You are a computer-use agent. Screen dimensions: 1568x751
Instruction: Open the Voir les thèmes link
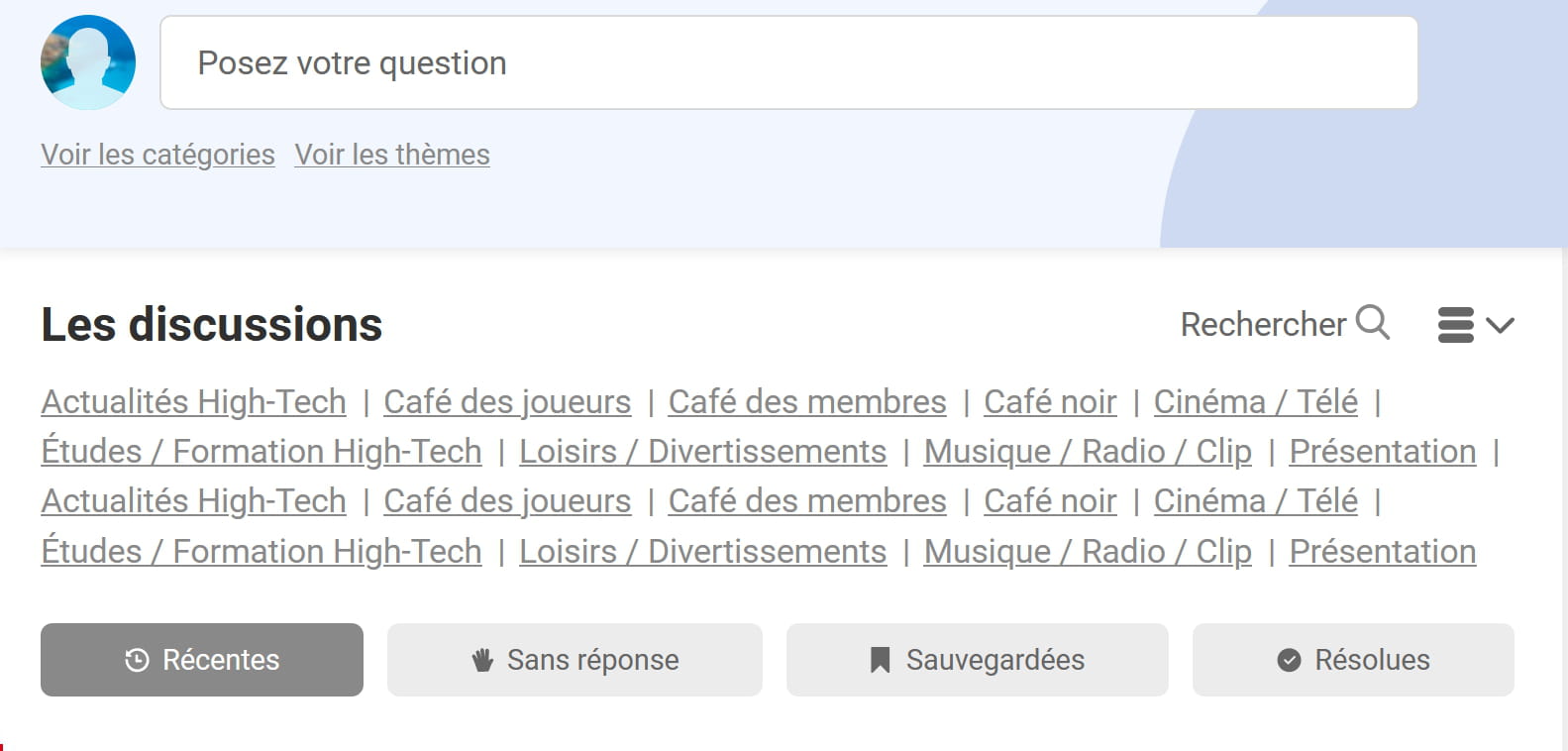392,155
